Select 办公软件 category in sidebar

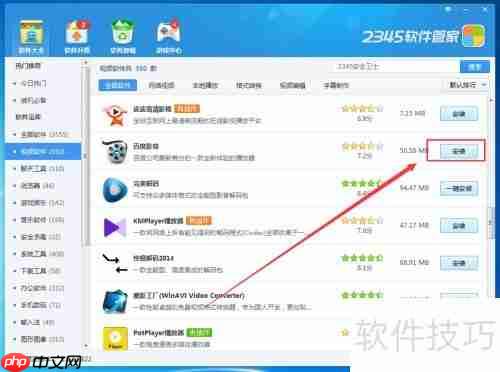point(42,288)
